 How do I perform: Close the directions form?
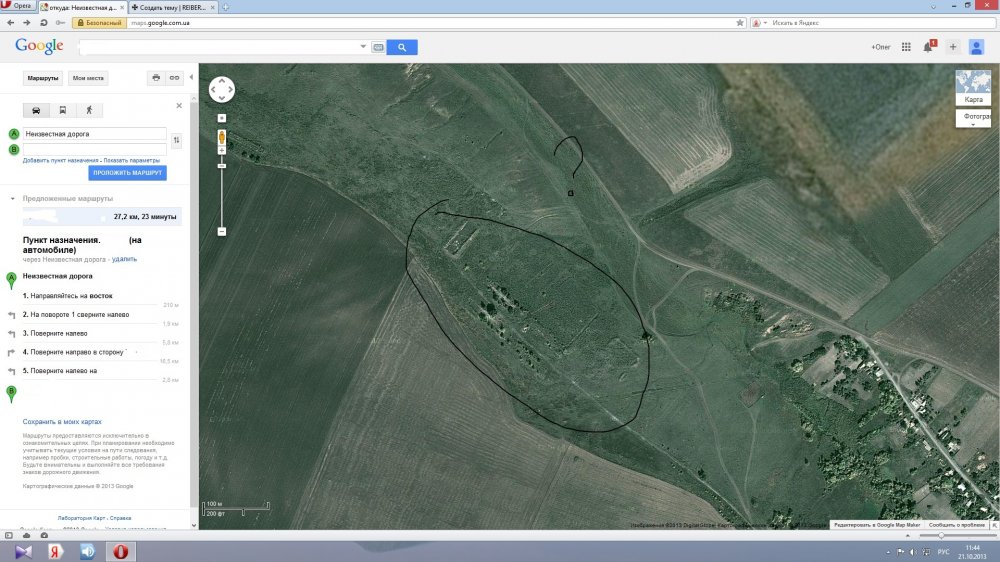pyautogui.click(x=179, y=105)
